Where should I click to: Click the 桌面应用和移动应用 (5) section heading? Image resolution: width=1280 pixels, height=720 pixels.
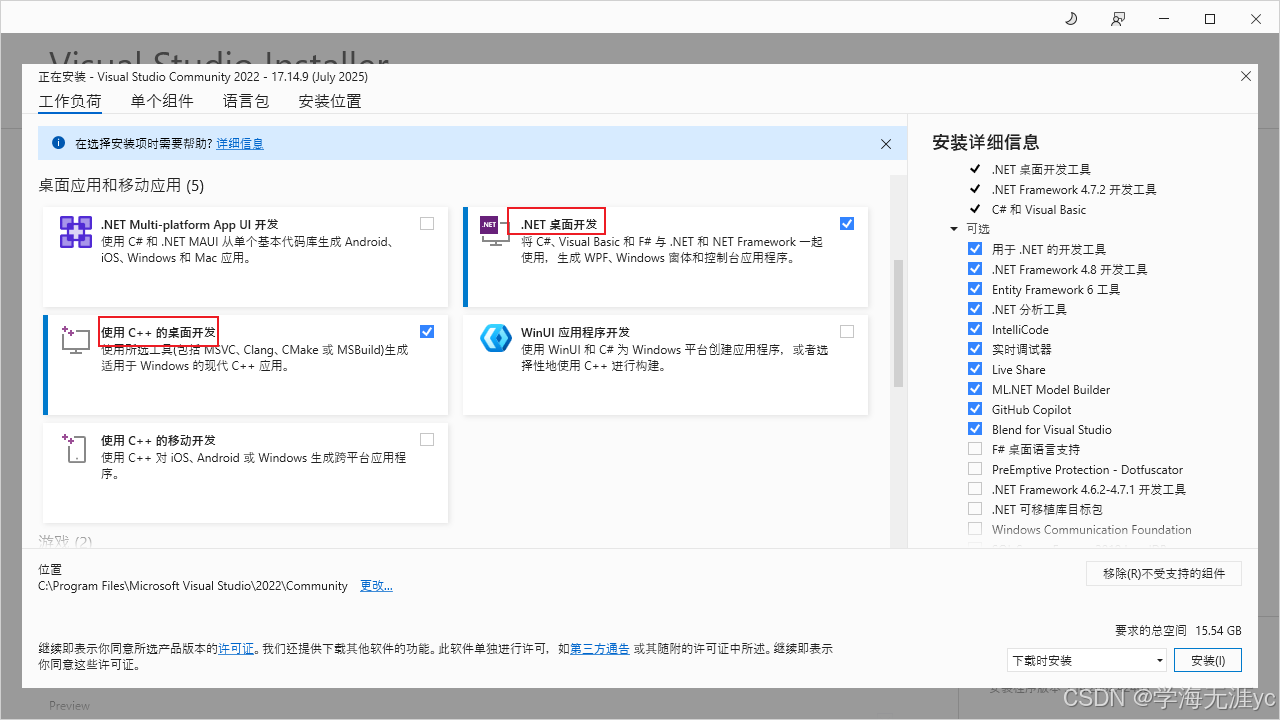[121, 186]
